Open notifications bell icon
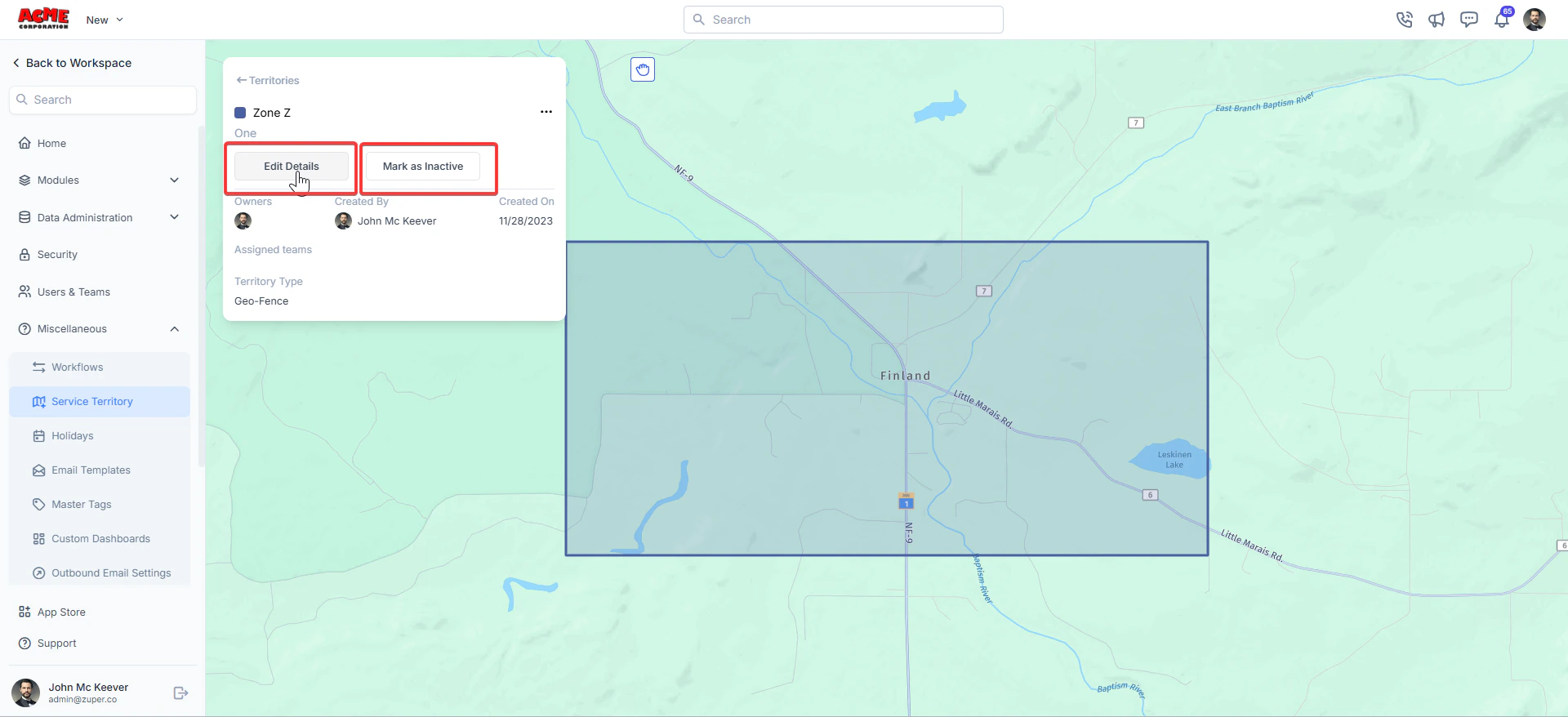The width and height of the screenshot is (1568, 717). click(1502, 20)
